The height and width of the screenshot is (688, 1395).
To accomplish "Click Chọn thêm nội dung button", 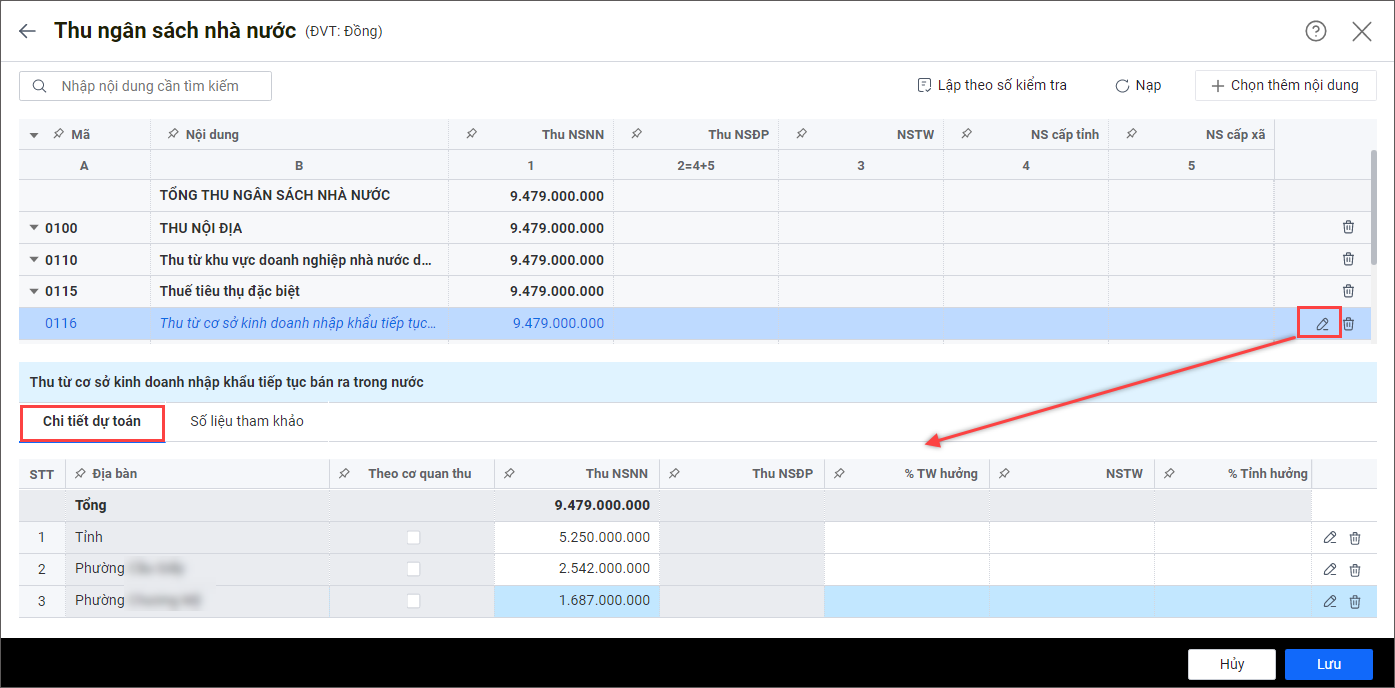I will point(1285,86).
